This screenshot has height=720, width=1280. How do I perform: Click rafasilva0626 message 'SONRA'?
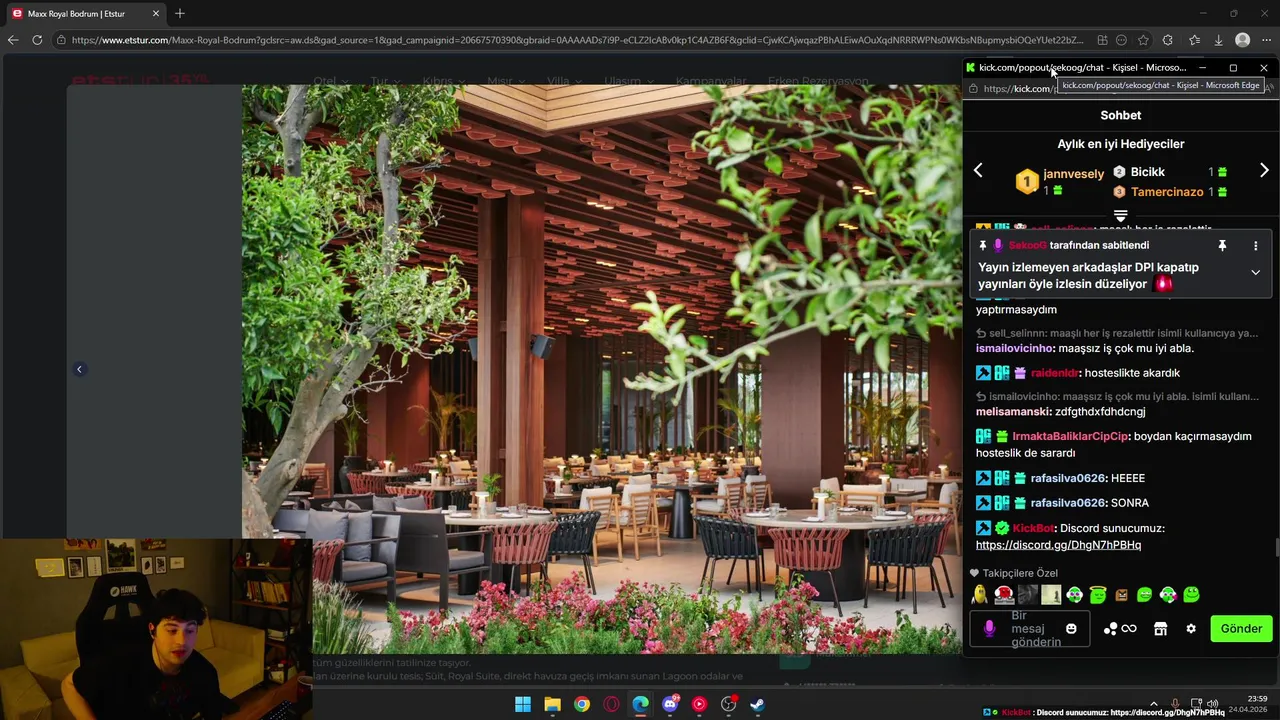pos(1130,503)
